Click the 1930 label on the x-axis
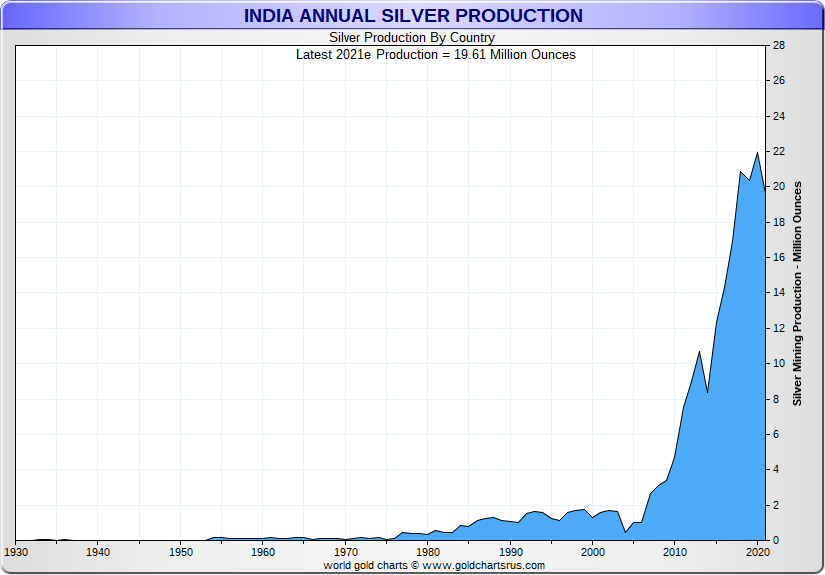 point(16,552)
